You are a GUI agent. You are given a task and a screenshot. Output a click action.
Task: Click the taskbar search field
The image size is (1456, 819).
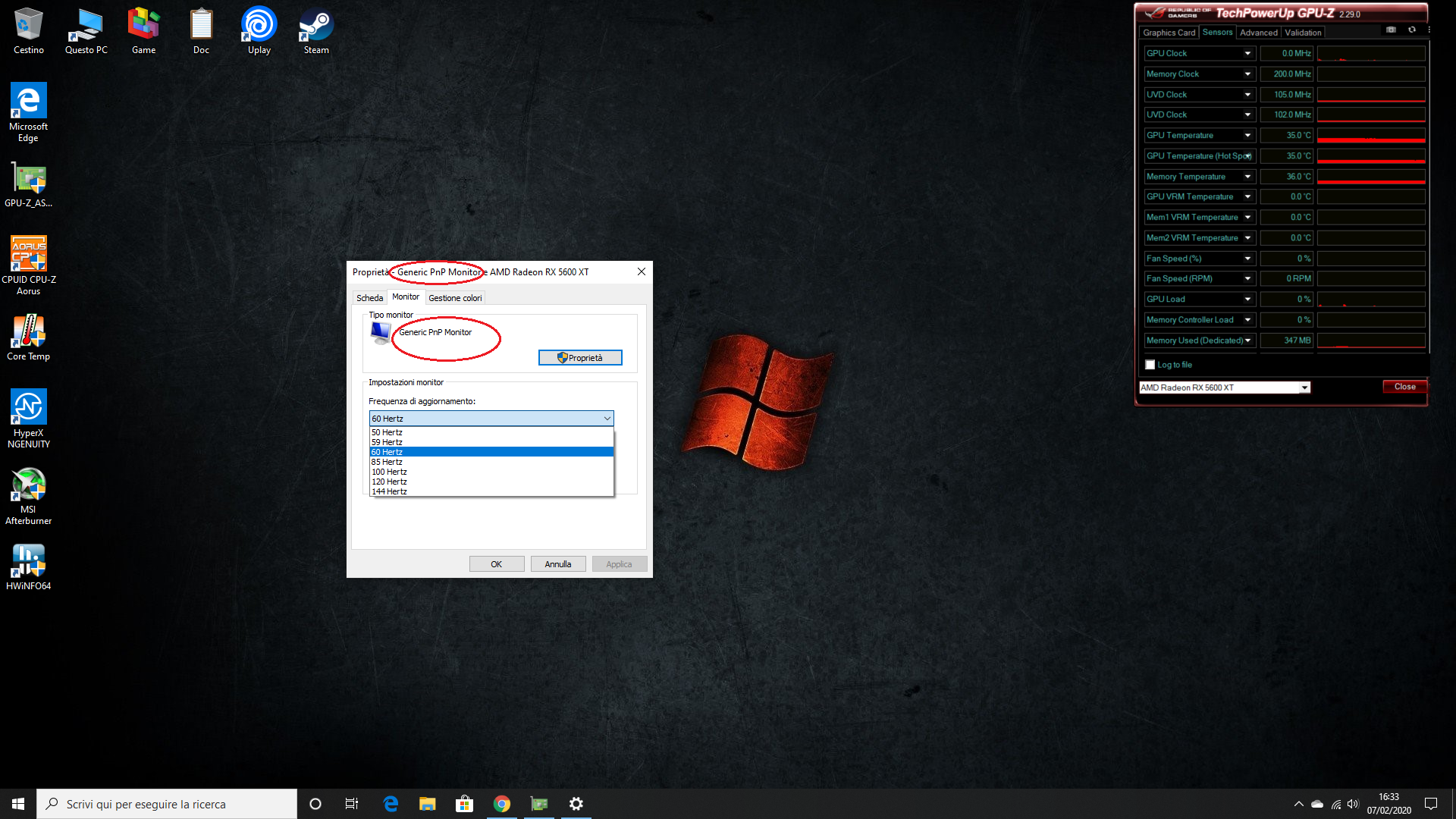click(x=167, y=804)
